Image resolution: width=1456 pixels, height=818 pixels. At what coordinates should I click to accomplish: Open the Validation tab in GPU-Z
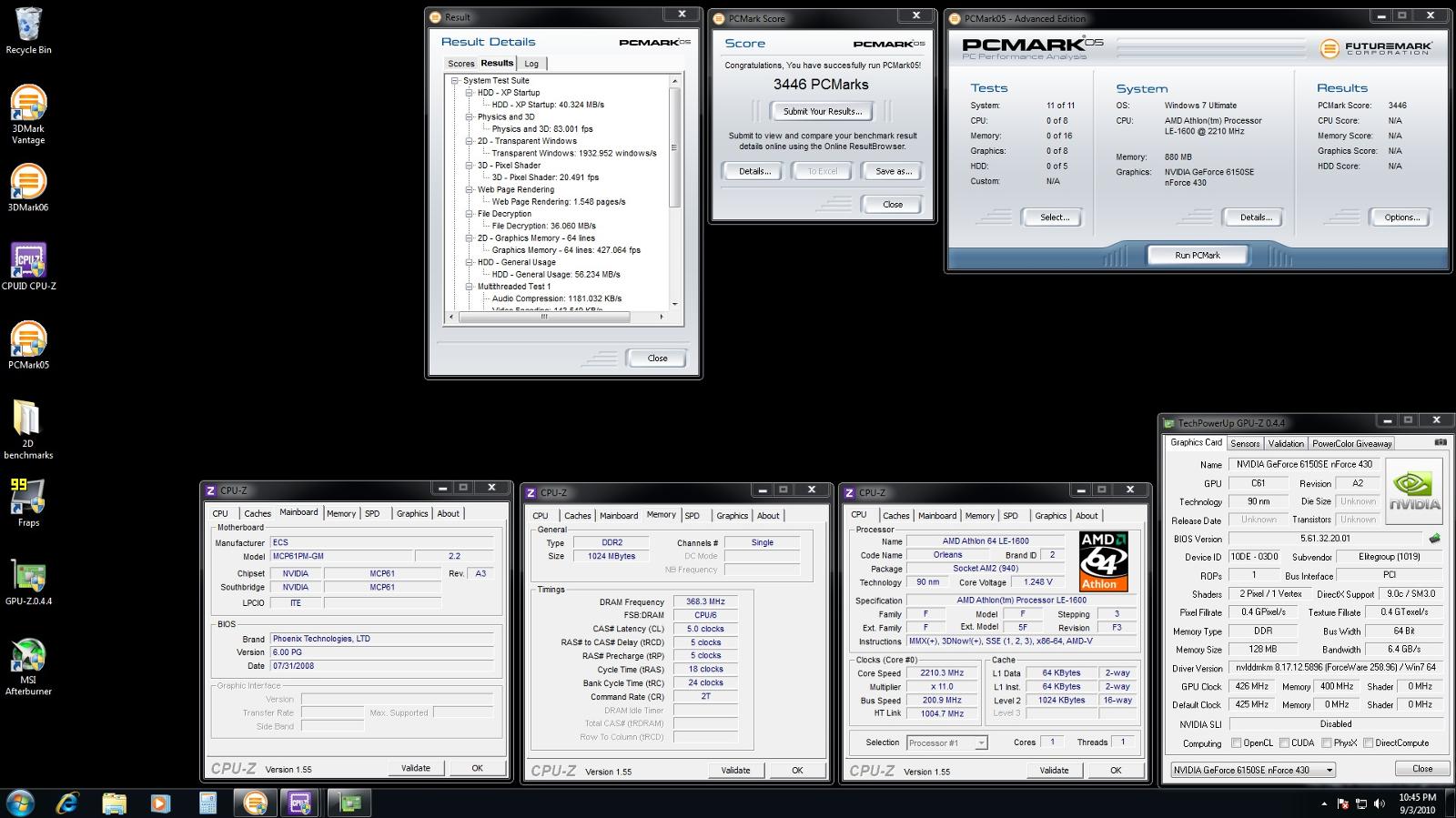pyautogui.click(x=1286, y=443)
